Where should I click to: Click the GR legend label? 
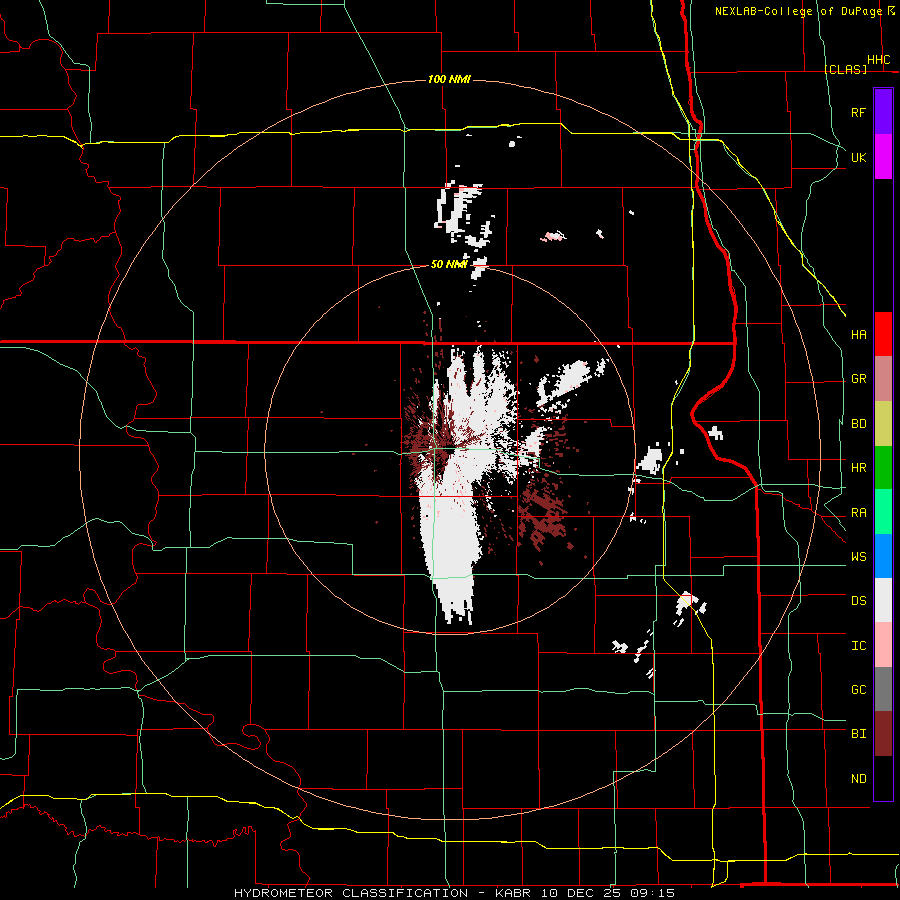(859, 379)
